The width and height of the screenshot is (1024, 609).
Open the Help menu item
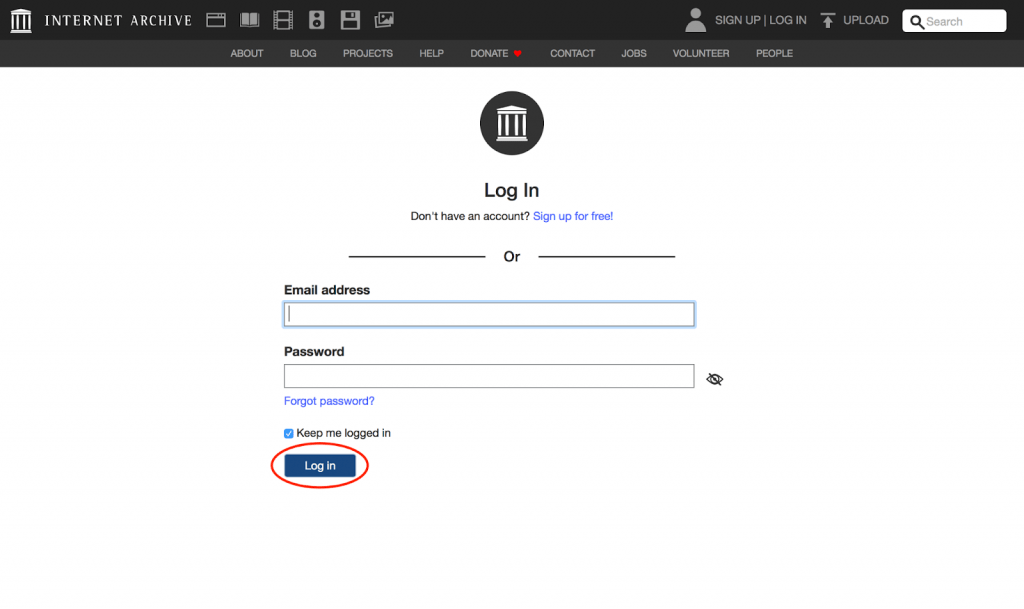(432, 54)
